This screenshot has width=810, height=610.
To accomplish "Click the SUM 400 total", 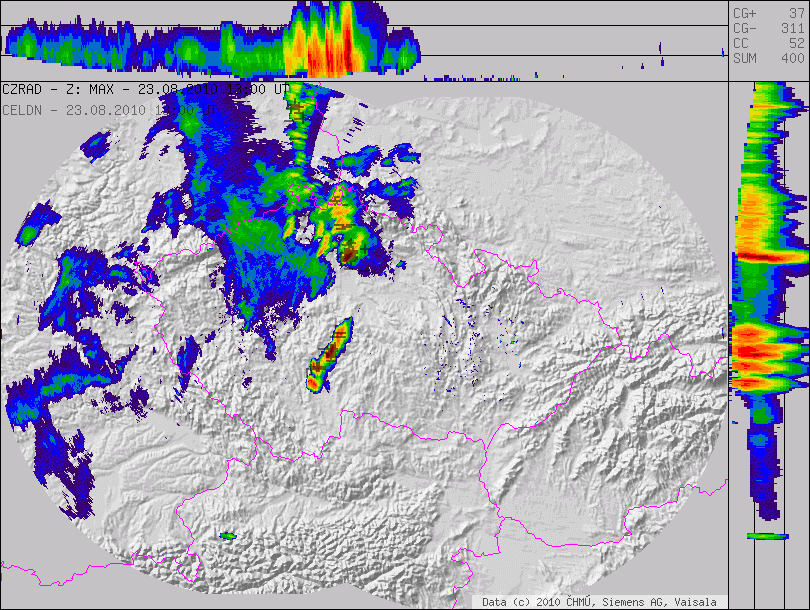I will [768, 59].
